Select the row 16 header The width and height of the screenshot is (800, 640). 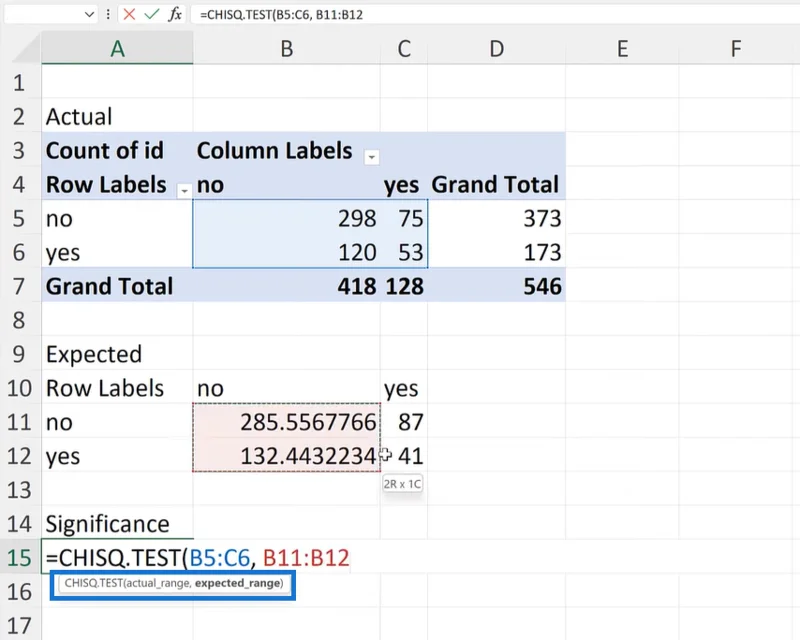pyautogui.click(x=19, y=592)
